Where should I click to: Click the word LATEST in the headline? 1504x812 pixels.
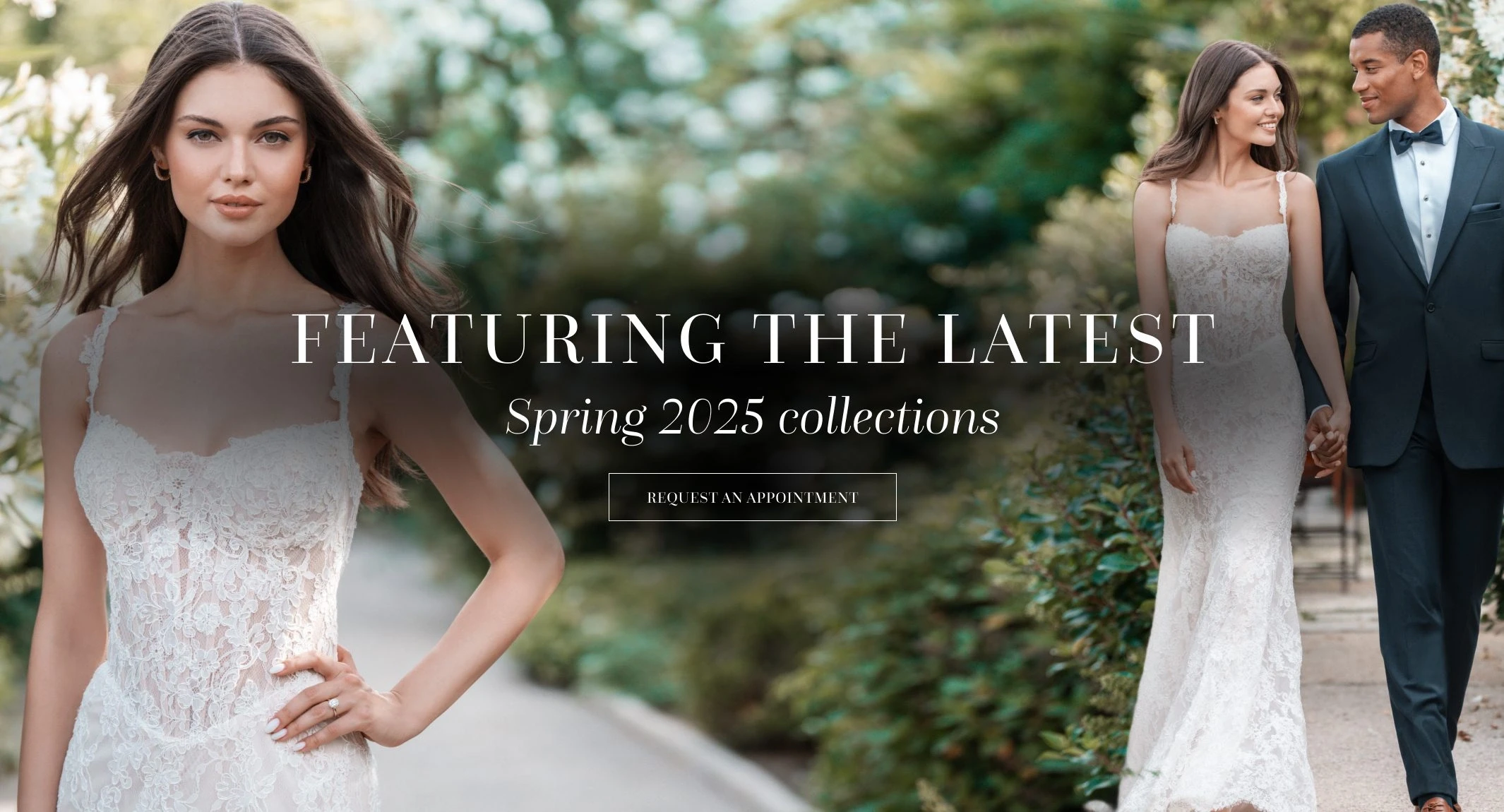click(x=1073, y=339)
